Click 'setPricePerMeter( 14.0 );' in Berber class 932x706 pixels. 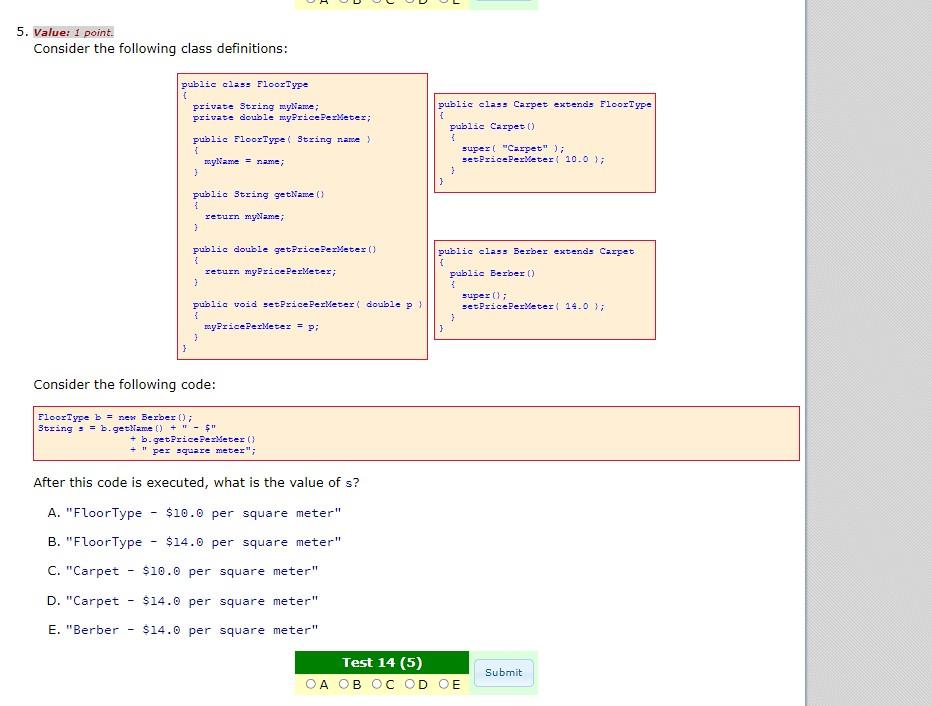point(533,307)
